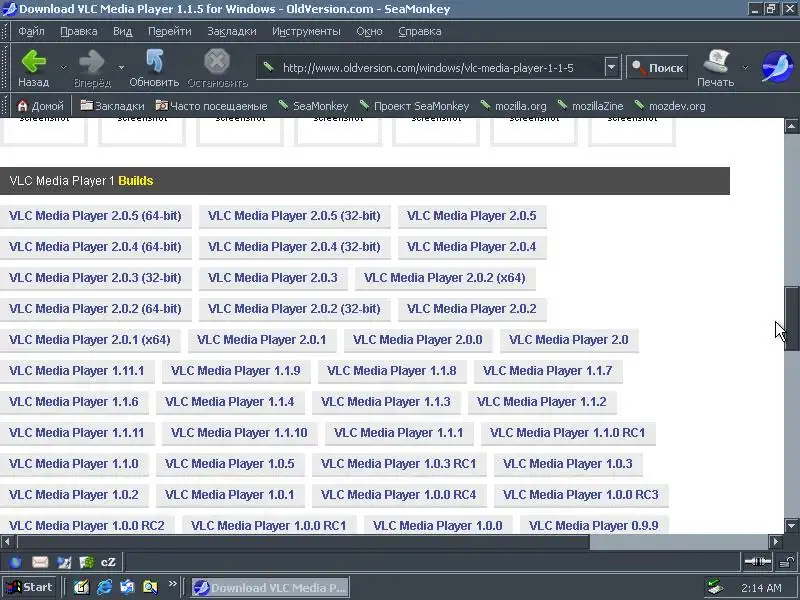Screen dimensions: 800x600
Task: Open Navigator from component bar globe icon
Action: coord(16,562)
